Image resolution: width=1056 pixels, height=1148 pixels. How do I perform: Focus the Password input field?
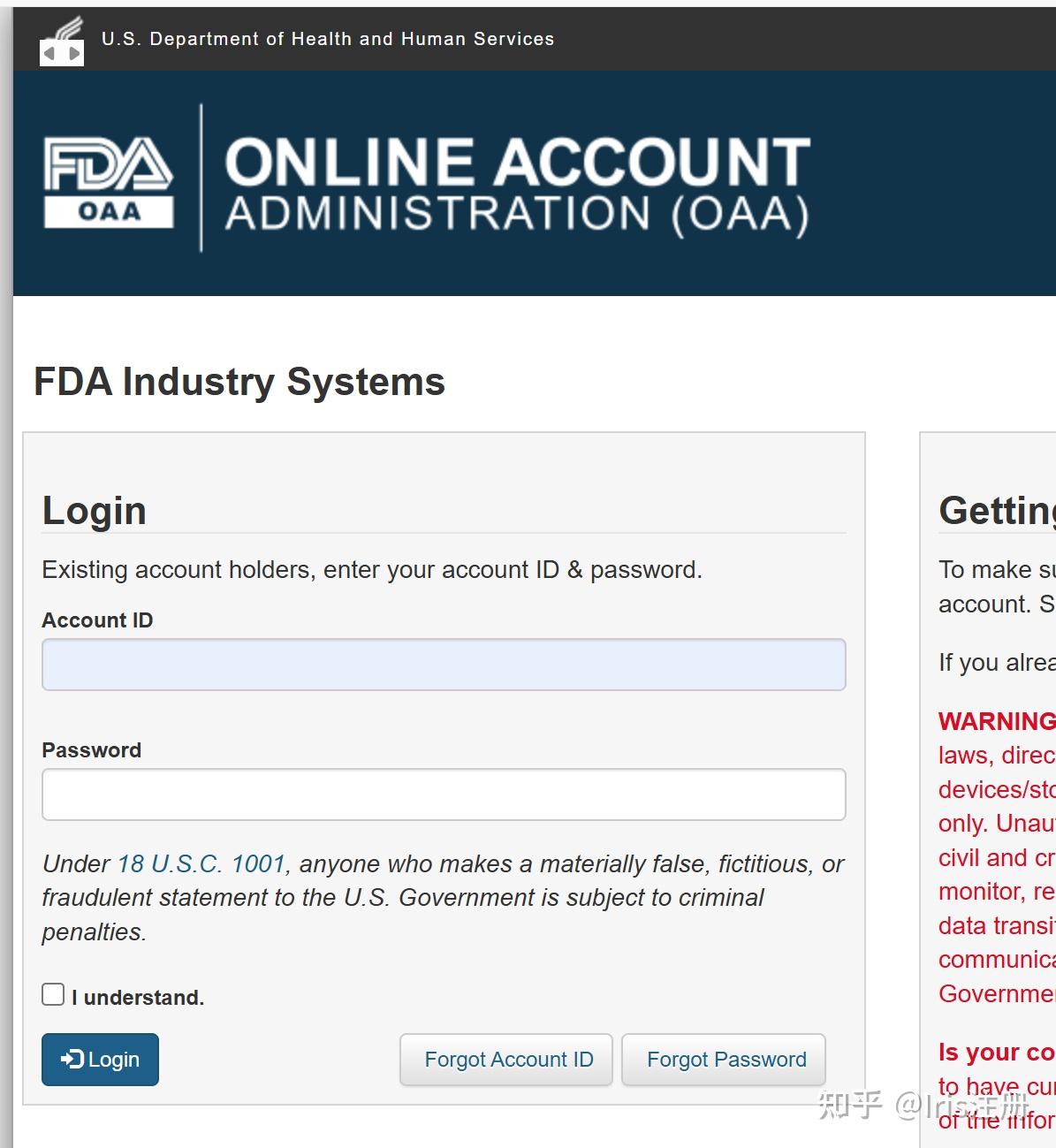pos(444,794)
